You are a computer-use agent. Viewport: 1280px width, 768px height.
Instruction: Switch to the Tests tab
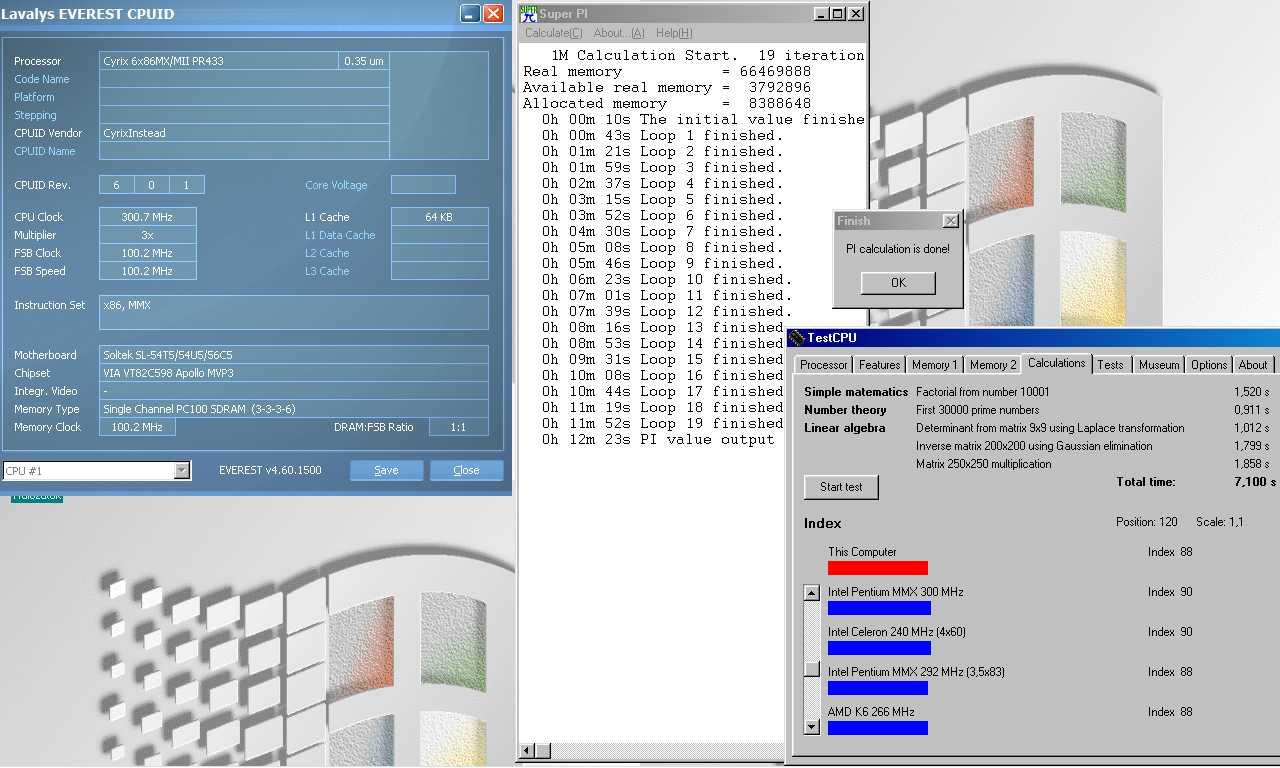coord(1110,365)
